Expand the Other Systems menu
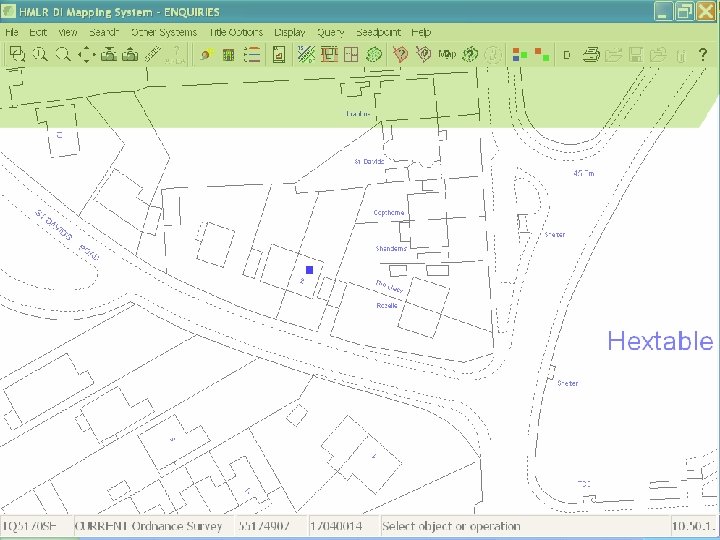 tap(164, 32)
